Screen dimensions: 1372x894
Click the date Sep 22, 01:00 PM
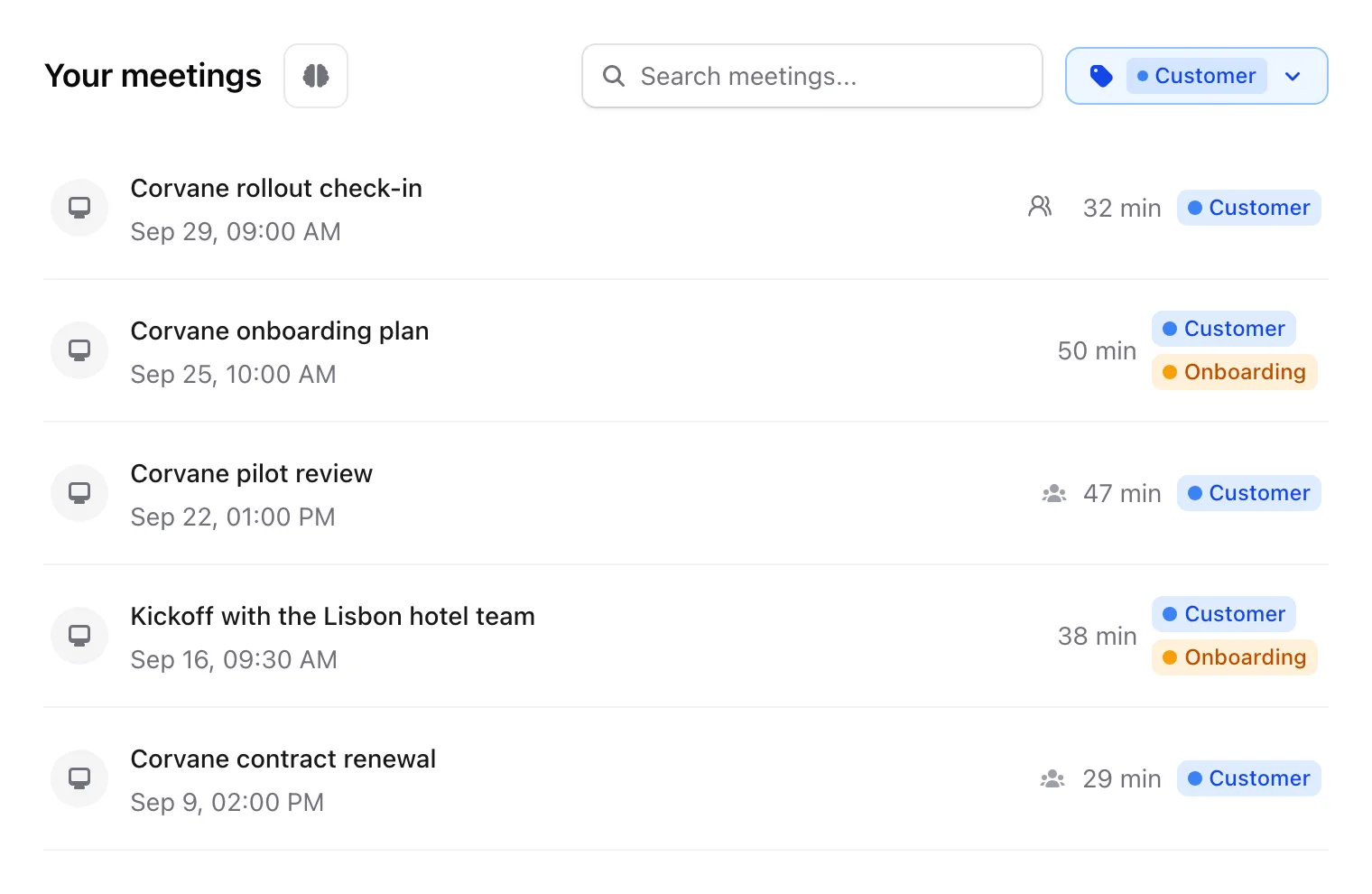(x=233, y=517)
